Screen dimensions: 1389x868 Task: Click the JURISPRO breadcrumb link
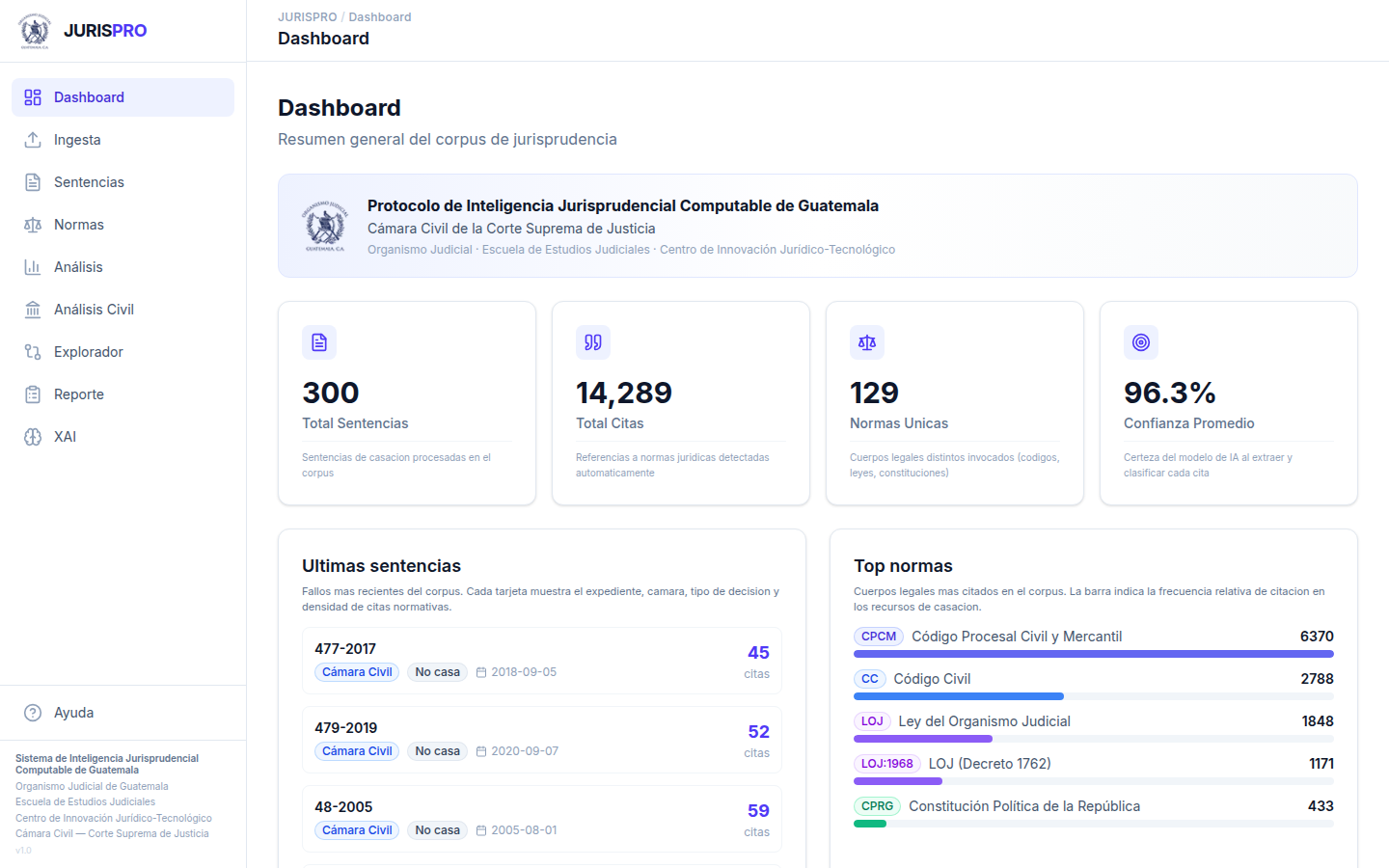[x=307, y=16]
